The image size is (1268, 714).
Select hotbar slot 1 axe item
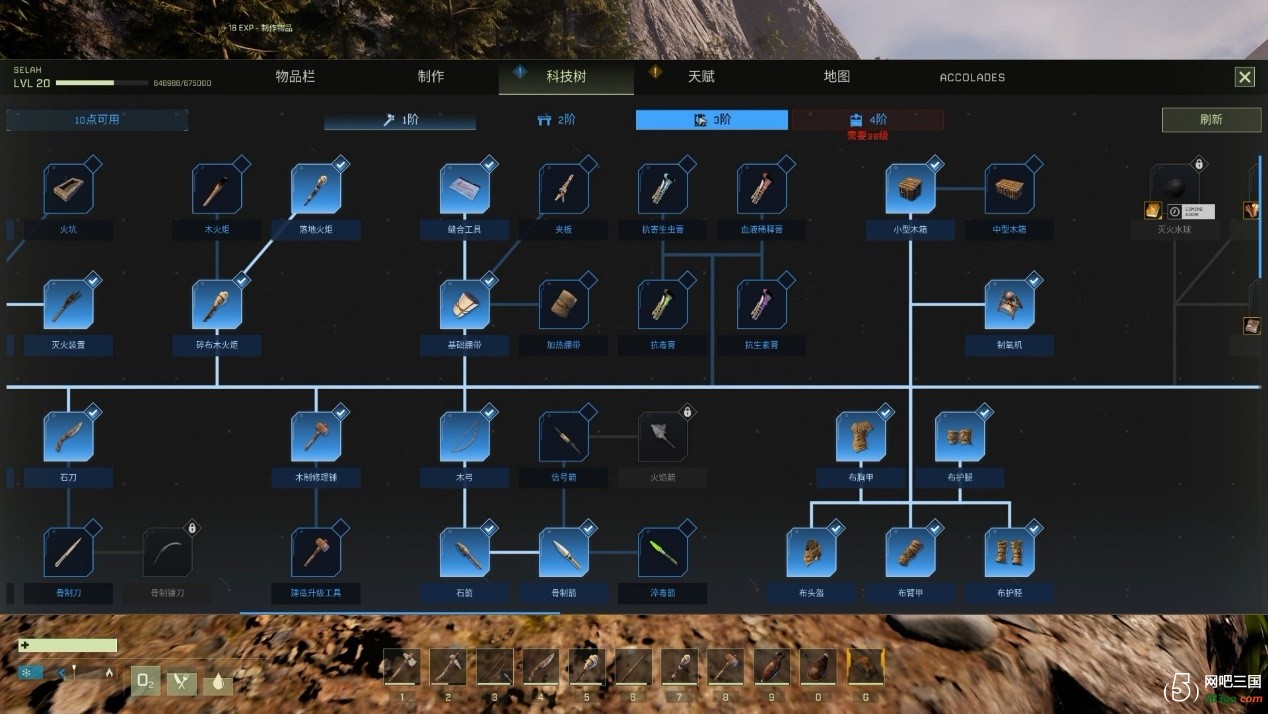(x=401, y=667)
